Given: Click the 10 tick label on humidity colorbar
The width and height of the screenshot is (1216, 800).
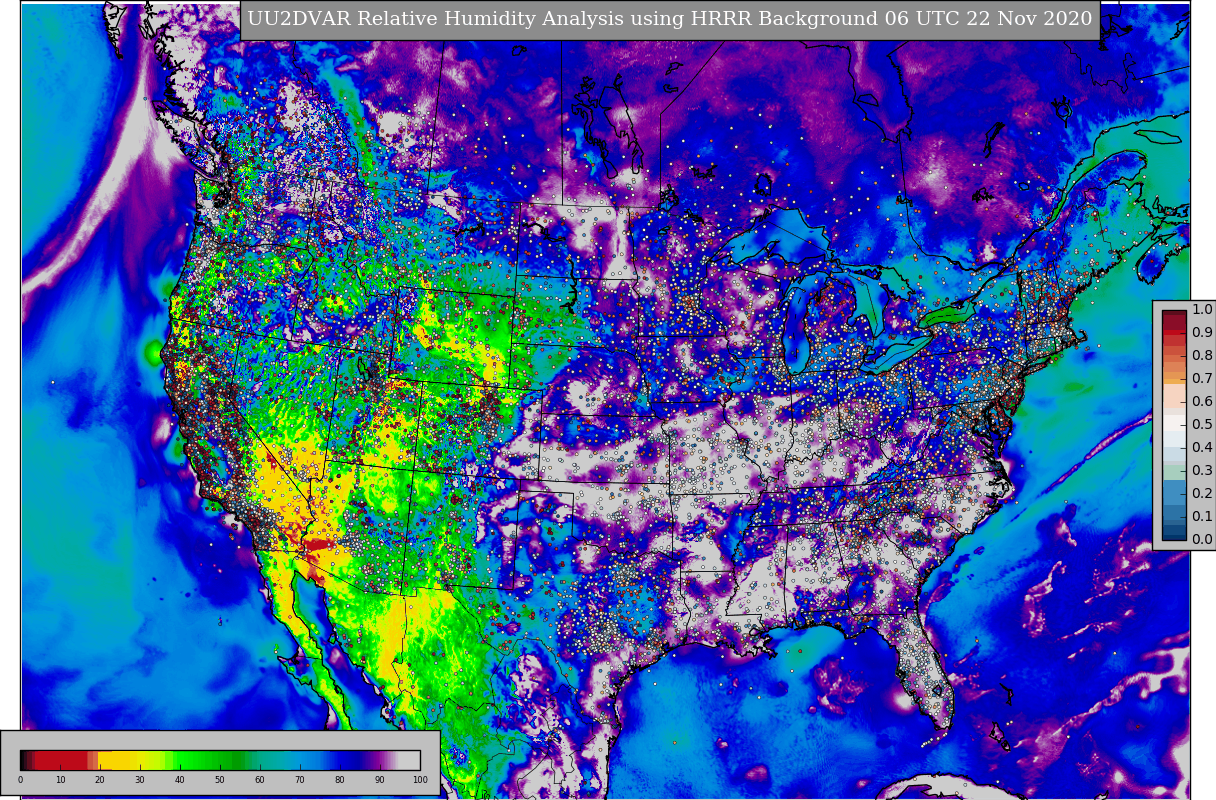Looking at the screenshot, I should (60, 780).
